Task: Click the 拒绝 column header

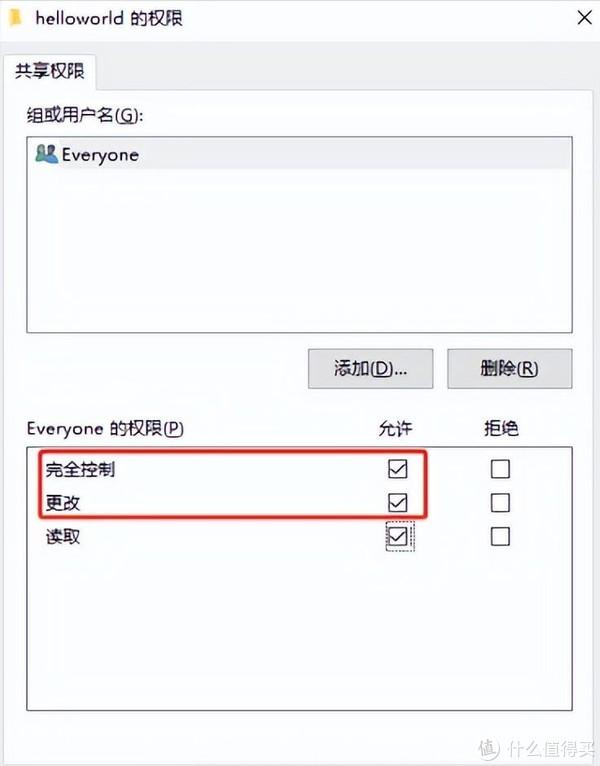Action: coord(501,428)
